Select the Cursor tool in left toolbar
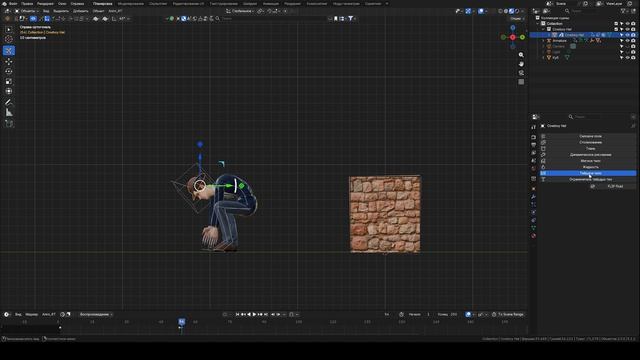This screenshot has width=640, height=360. point(9,40)
